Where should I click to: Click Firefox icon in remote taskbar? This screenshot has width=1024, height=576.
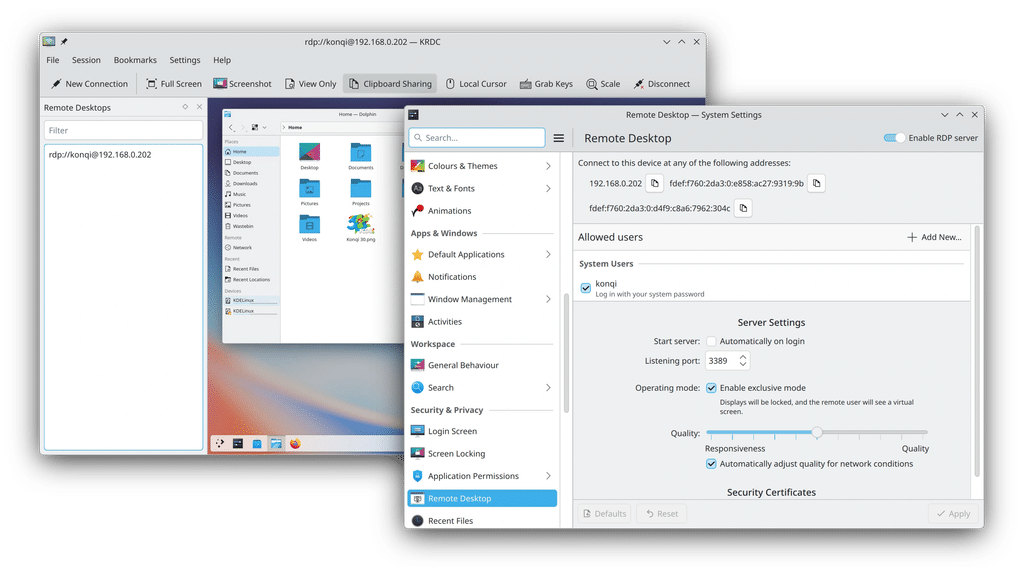[x=295, y=443]
